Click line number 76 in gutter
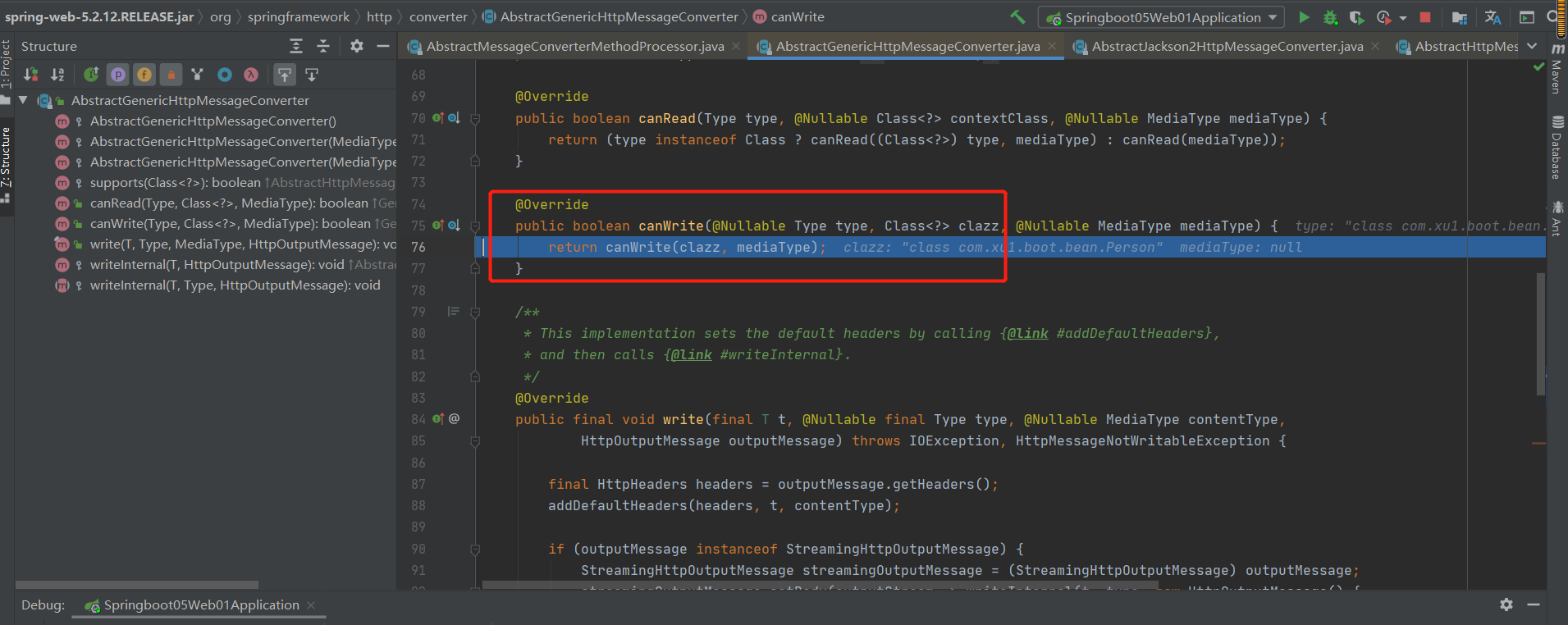The height and width of the screenshot is (625, 1568). 418,247
